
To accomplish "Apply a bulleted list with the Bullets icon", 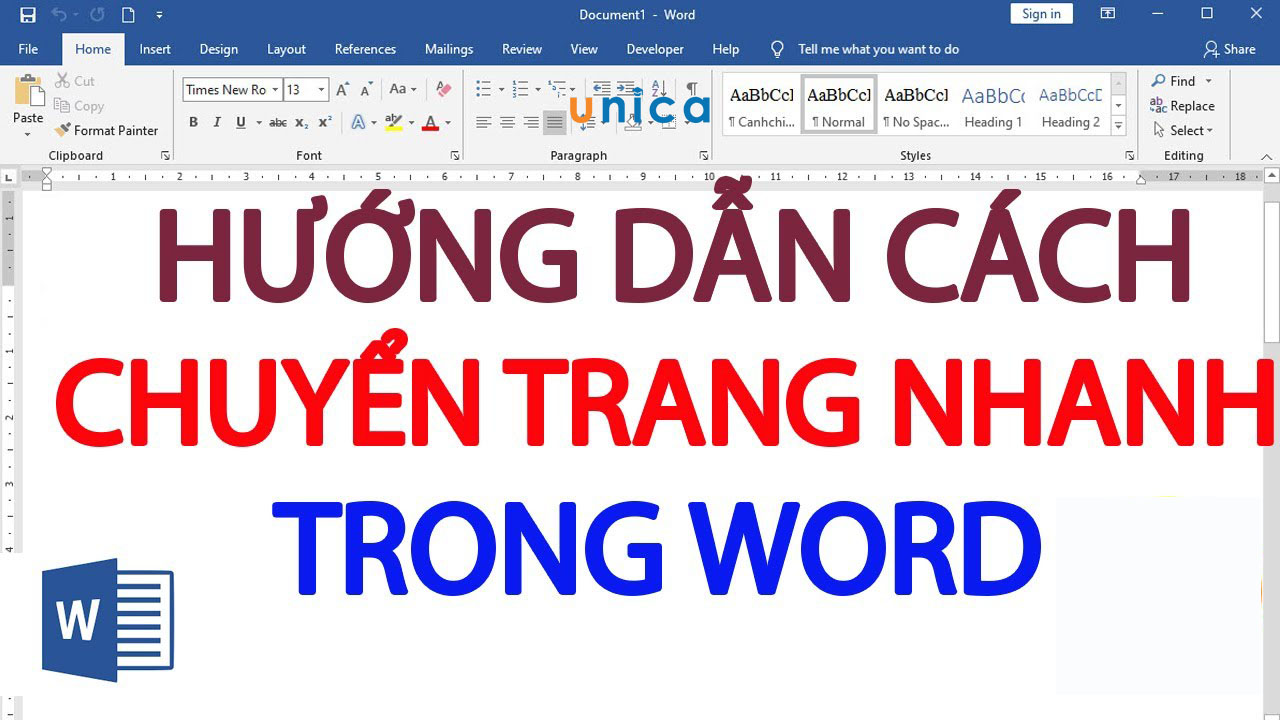I will (483, 89).
